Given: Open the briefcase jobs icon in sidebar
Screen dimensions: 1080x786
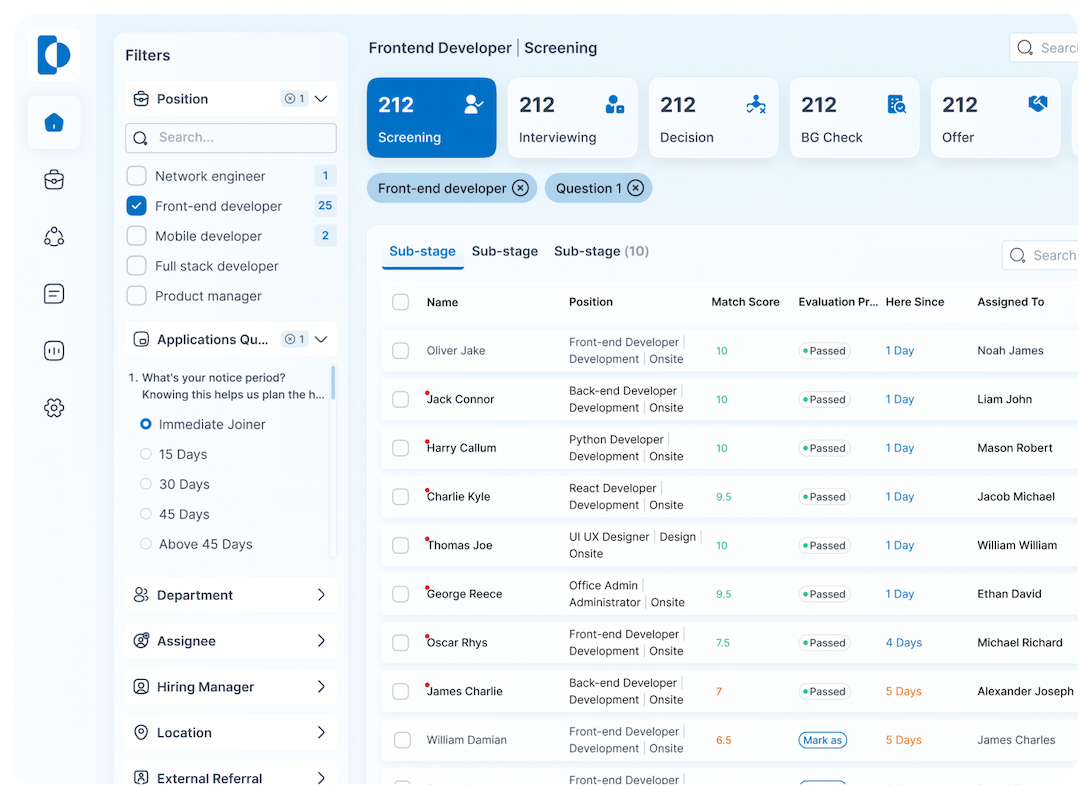Looking at the screenshot, I should tap(54, 180).
